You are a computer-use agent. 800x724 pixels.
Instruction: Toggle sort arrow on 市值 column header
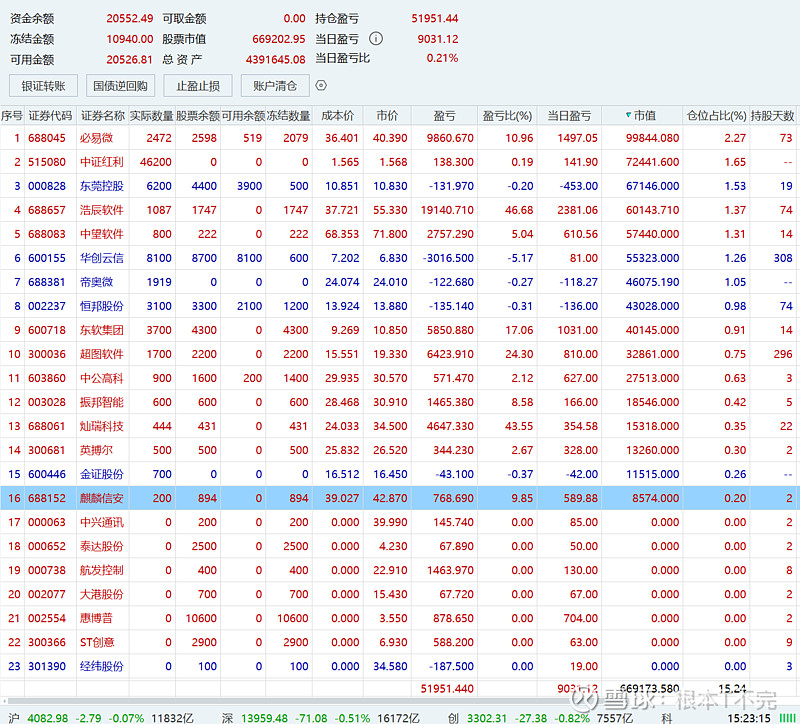[629, 115]
